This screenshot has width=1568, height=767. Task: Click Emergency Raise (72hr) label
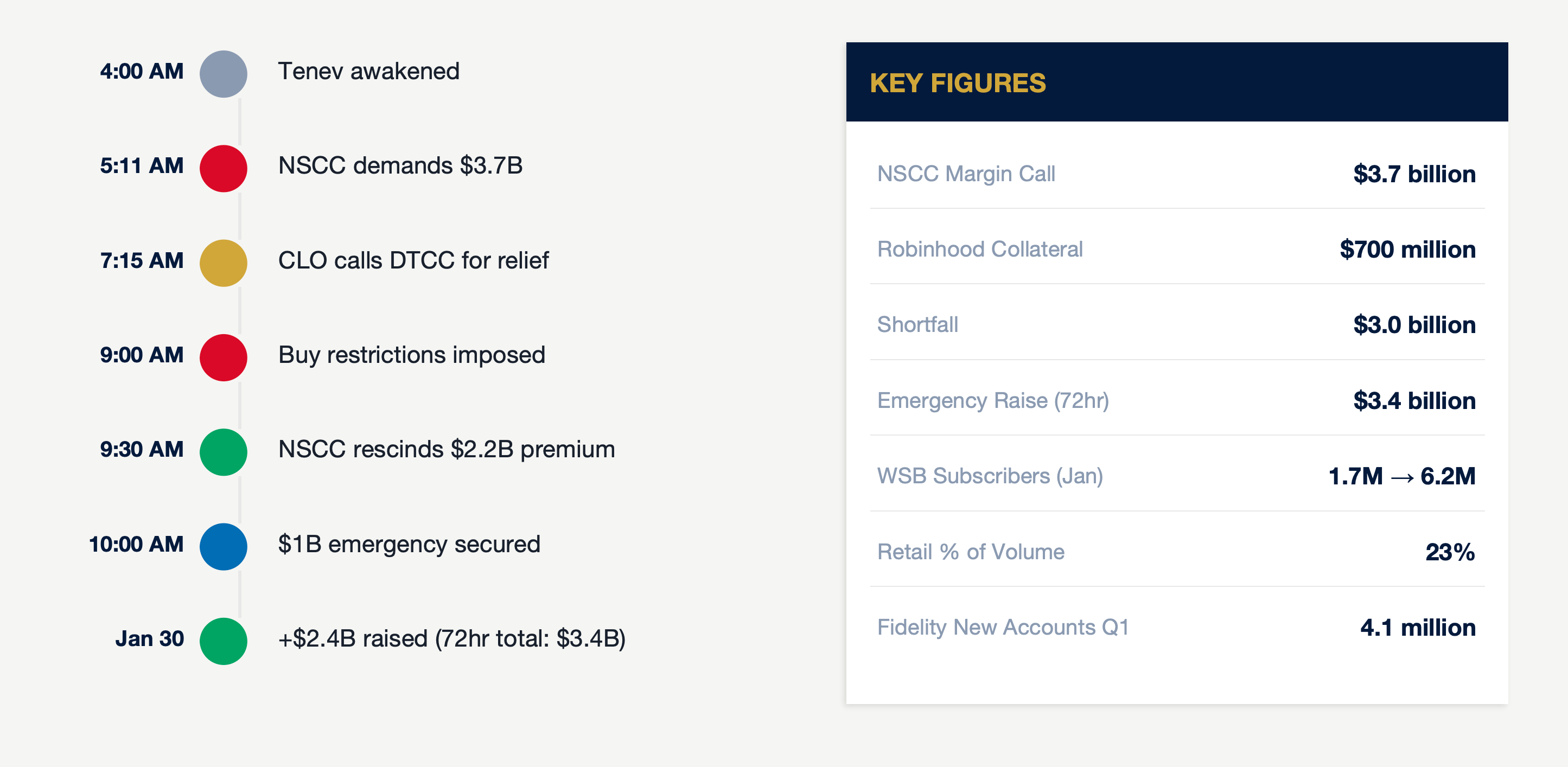[993, 400]
